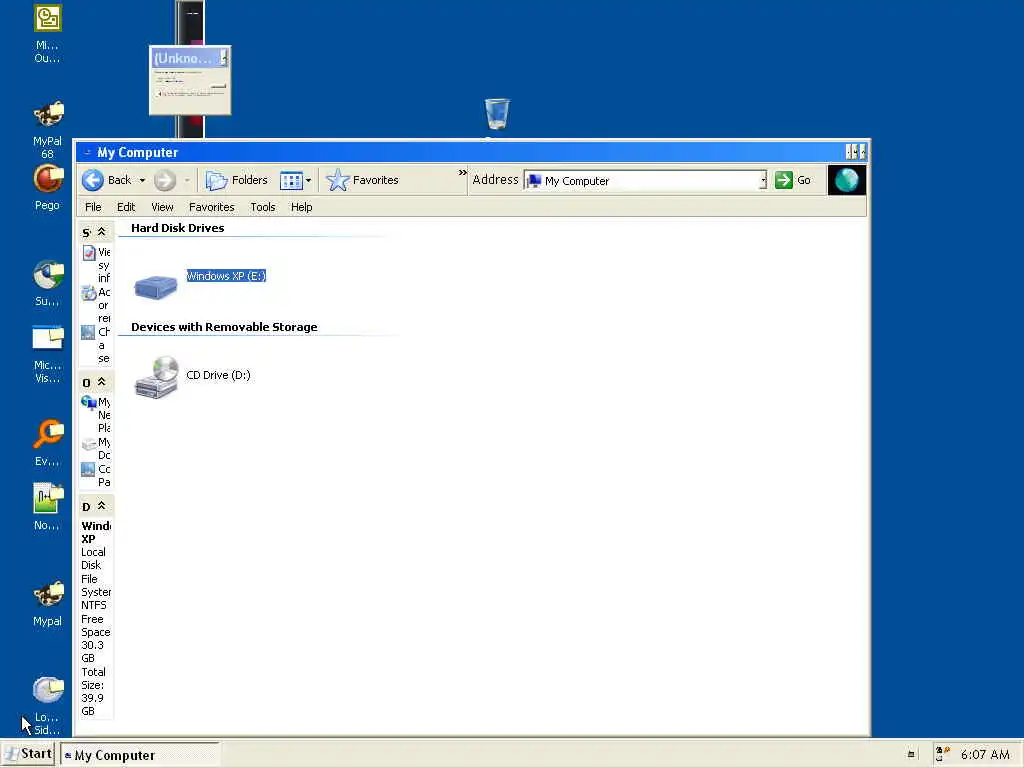Open the File menu
This screenshot has height=768, width=1024.
pos(93,207)
